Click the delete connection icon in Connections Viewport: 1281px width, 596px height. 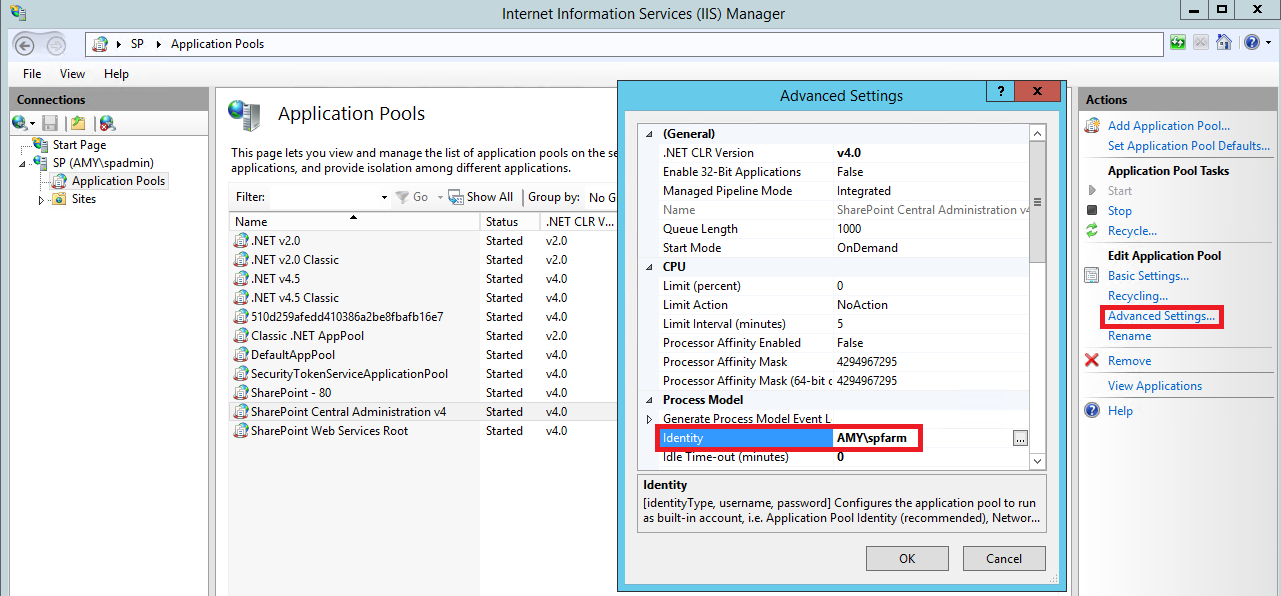[107, 123]
